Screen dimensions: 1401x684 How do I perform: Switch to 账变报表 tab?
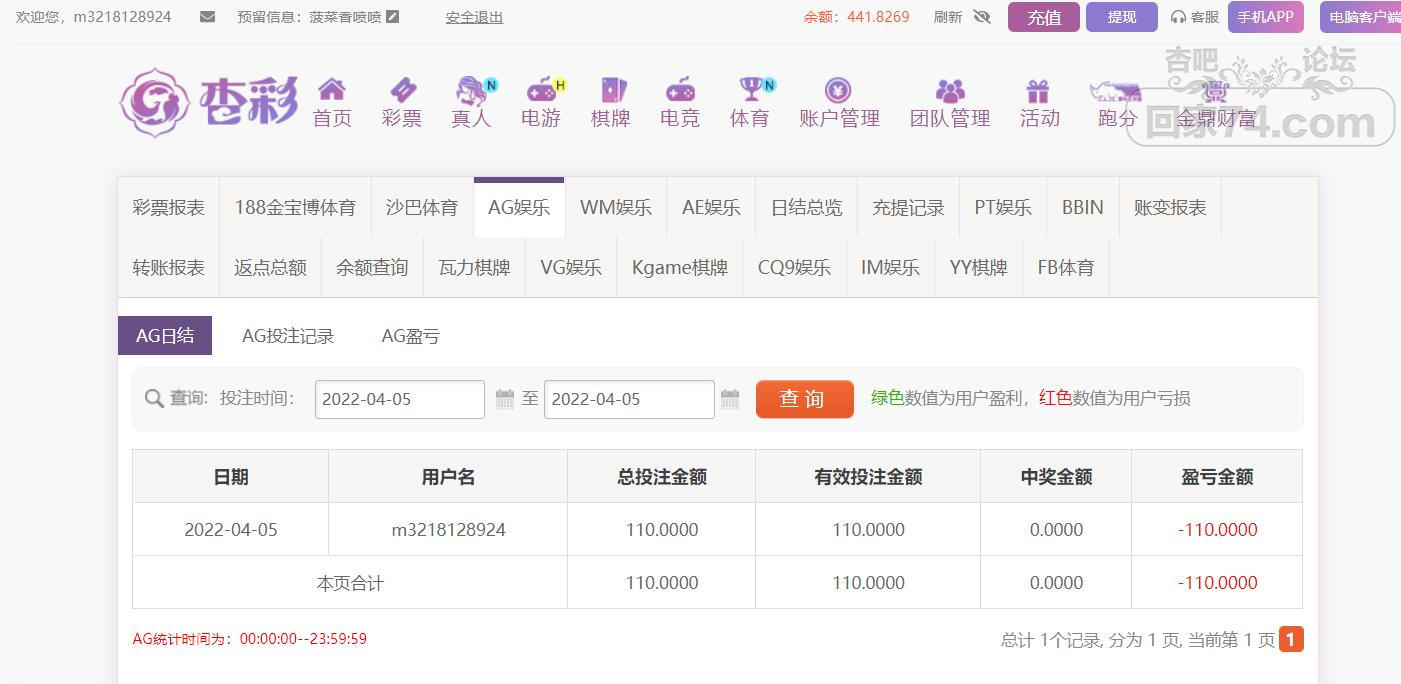pyautogui.click(x=1170, y=207)
